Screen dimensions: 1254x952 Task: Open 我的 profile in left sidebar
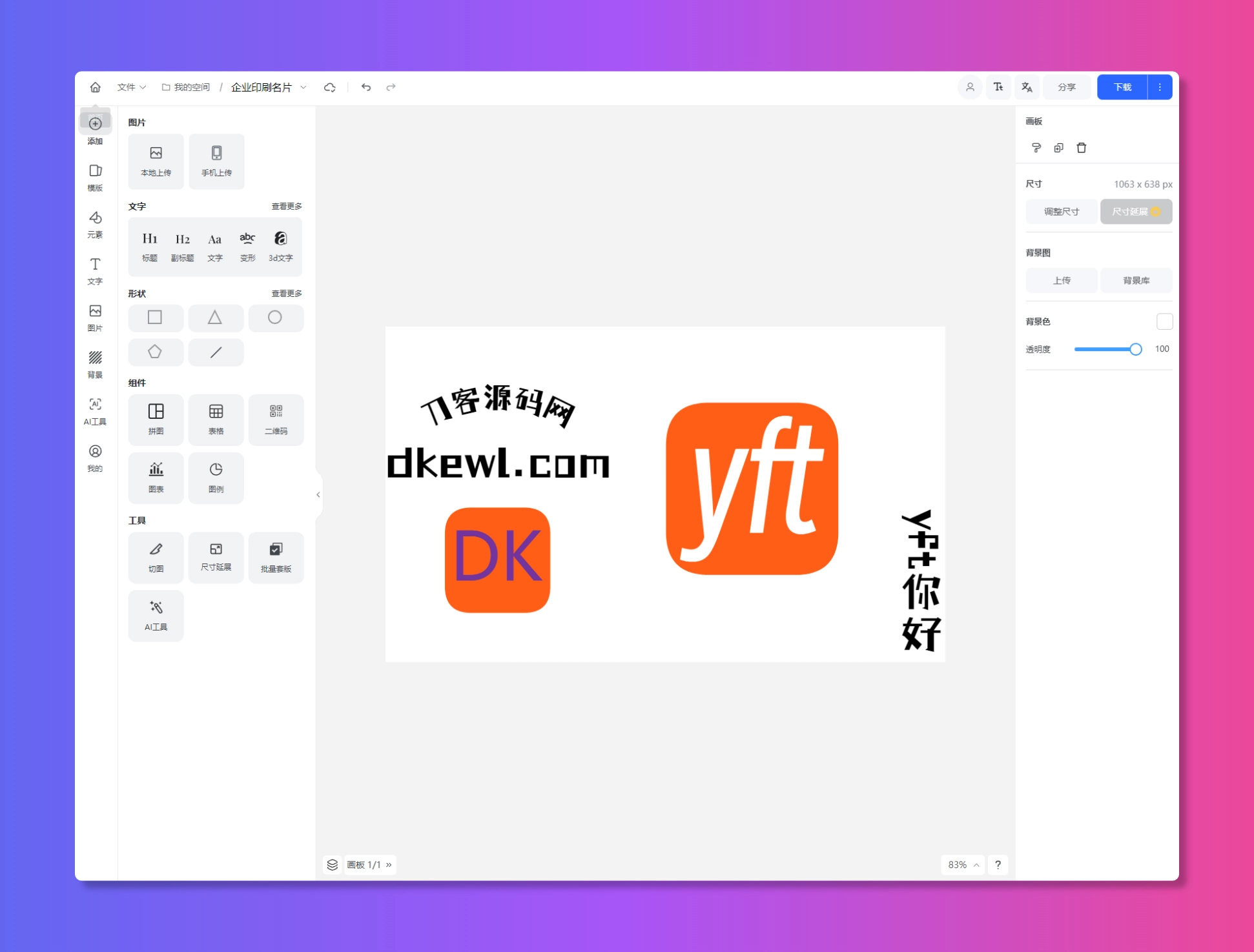95,458
